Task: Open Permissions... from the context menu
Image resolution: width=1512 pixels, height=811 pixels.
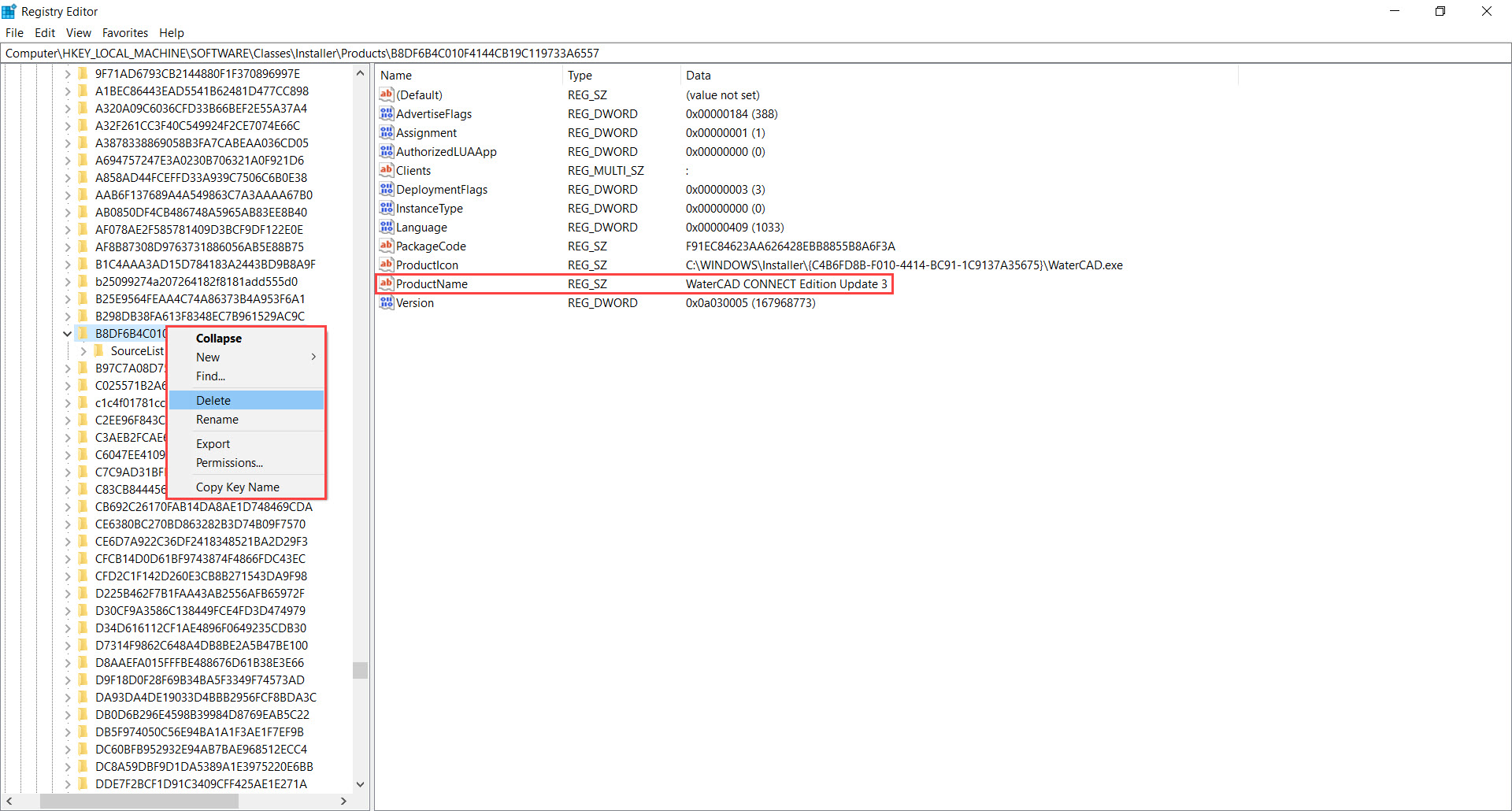Action: (246, 462)
